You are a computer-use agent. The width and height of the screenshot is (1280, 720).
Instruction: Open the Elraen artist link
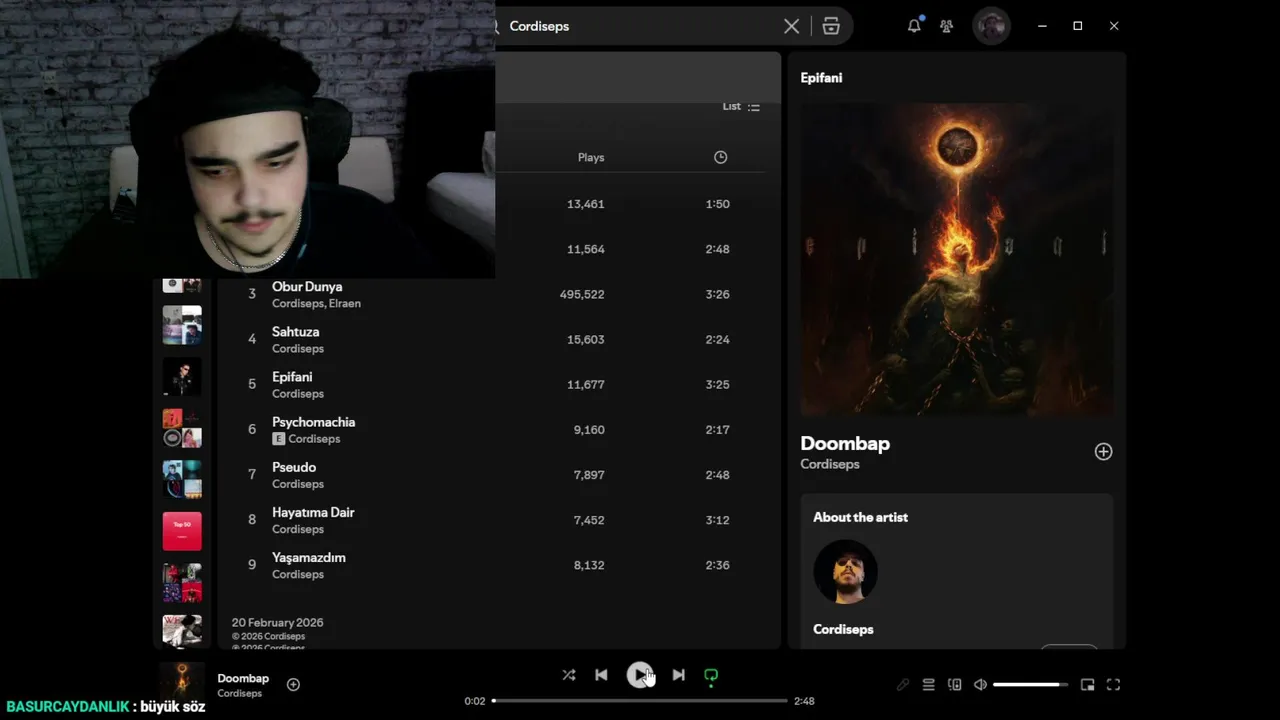(x=345, y=304)
